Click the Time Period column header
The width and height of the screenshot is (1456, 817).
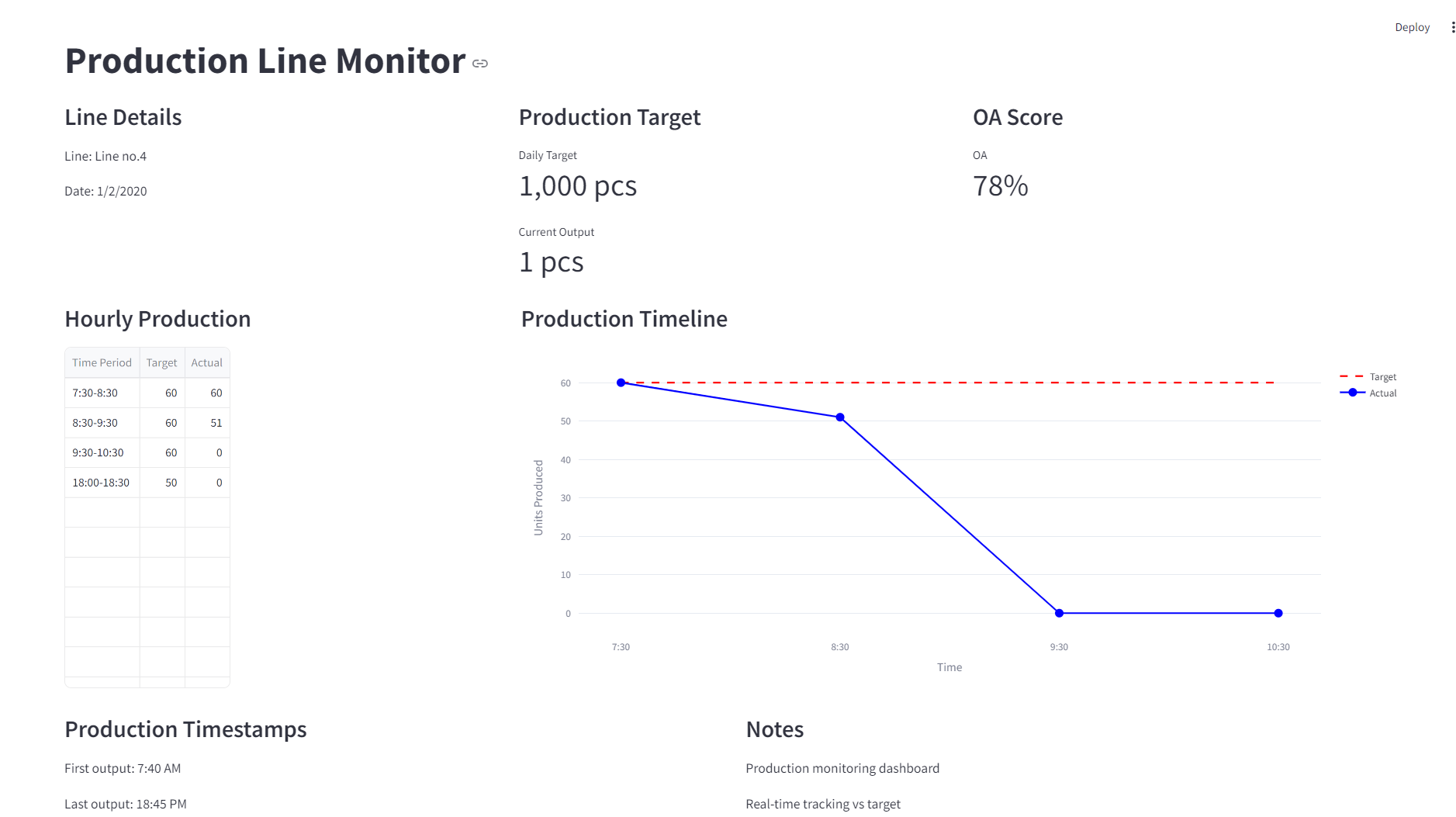point(102,362)
